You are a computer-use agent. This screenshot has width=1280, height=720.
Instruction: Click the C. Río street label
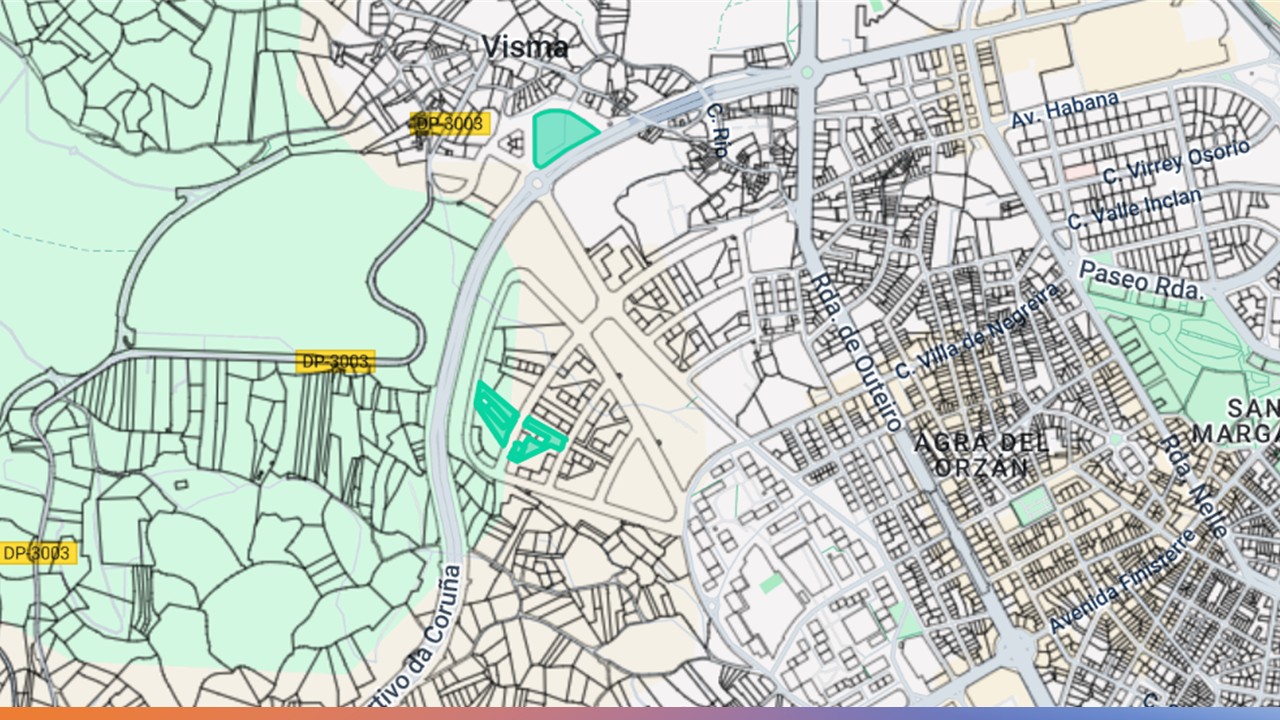pos(717,131)
